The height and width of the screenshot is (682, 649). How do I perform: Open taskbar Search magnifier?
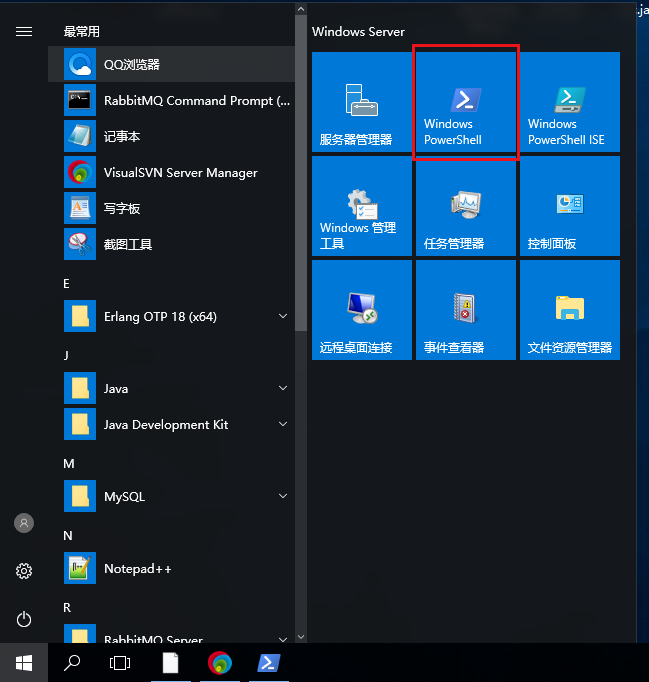[72, 663]
